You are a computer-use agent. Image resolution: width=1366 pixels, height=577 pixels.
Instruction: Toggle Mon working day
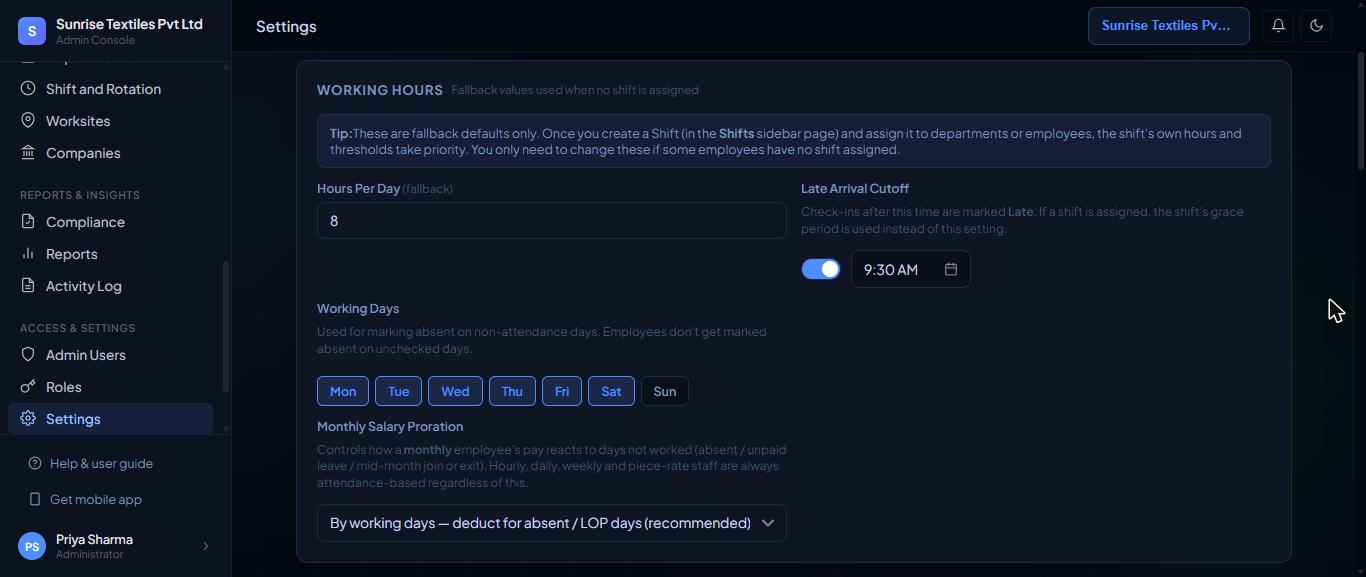click(343, 391)
